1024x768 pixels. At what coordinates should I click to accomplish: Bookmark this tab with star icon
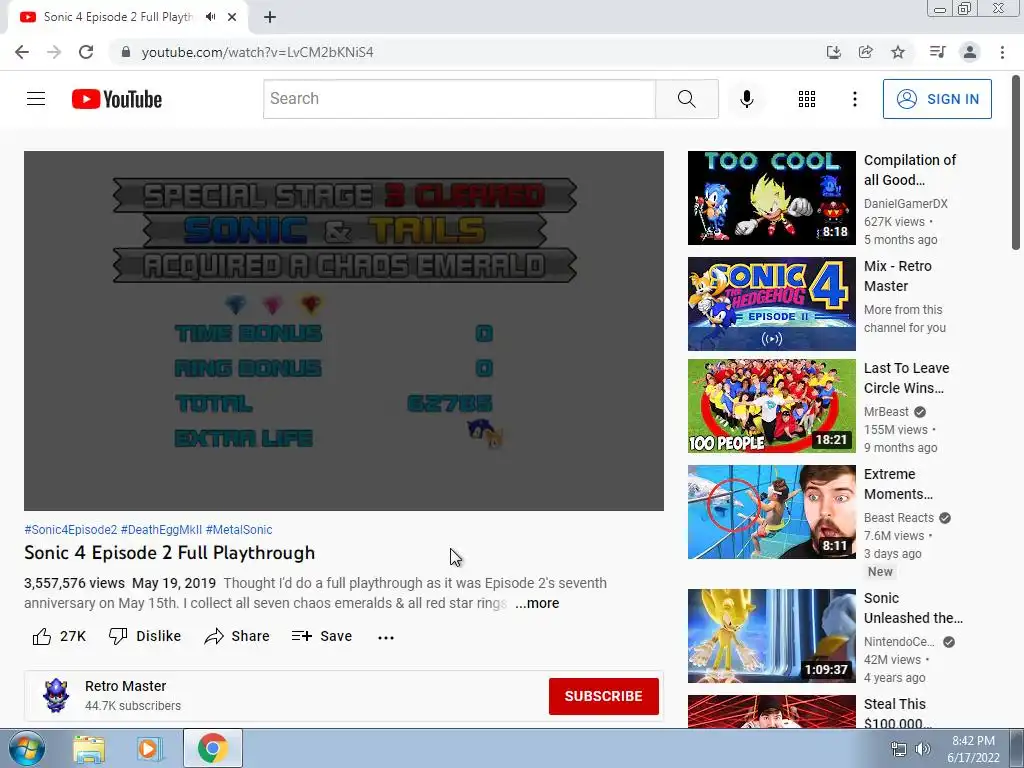click(x=898, y=52)
